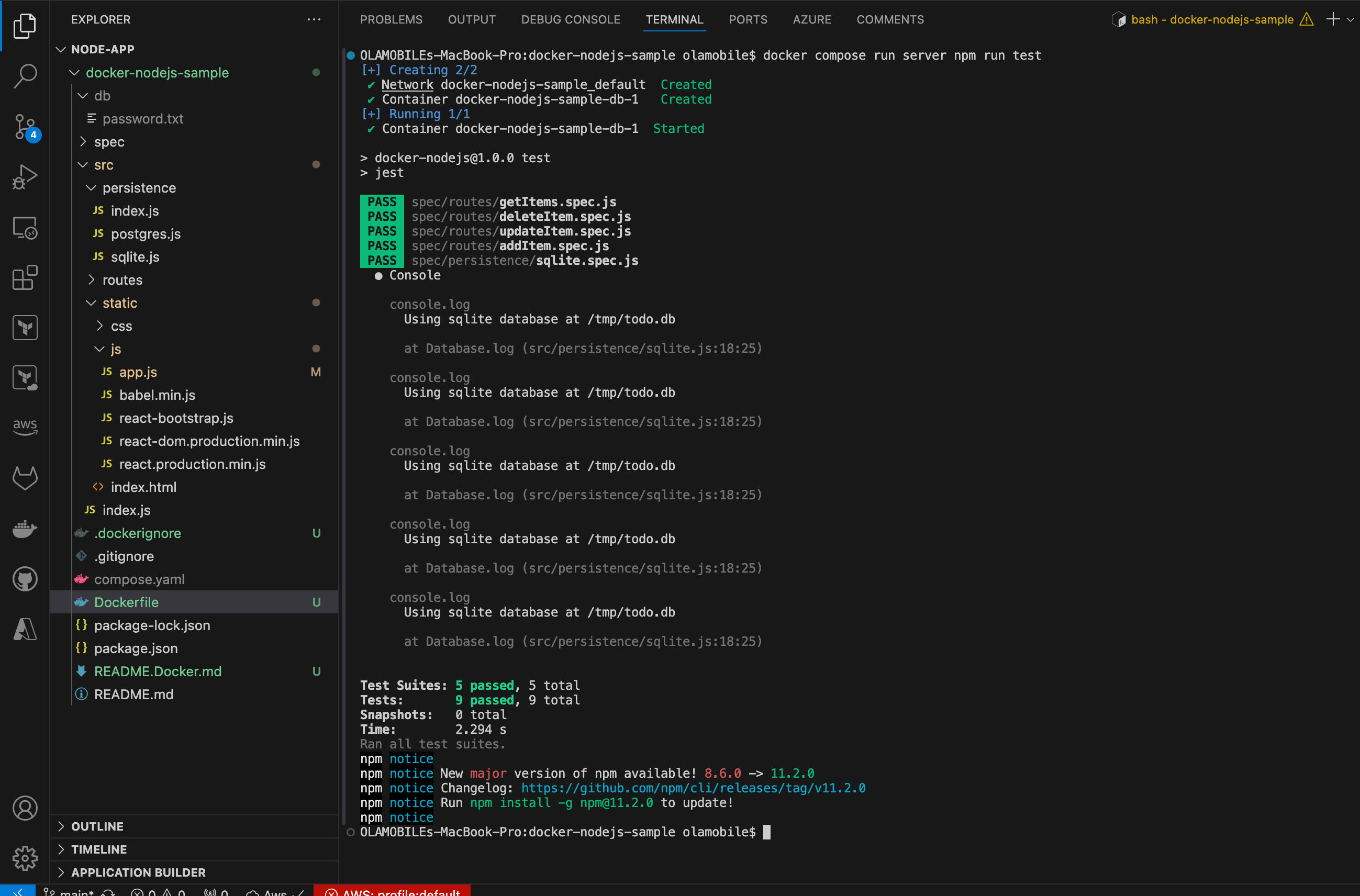Switch to the DEBUG CONSOLE tab

tap(570, 19)
